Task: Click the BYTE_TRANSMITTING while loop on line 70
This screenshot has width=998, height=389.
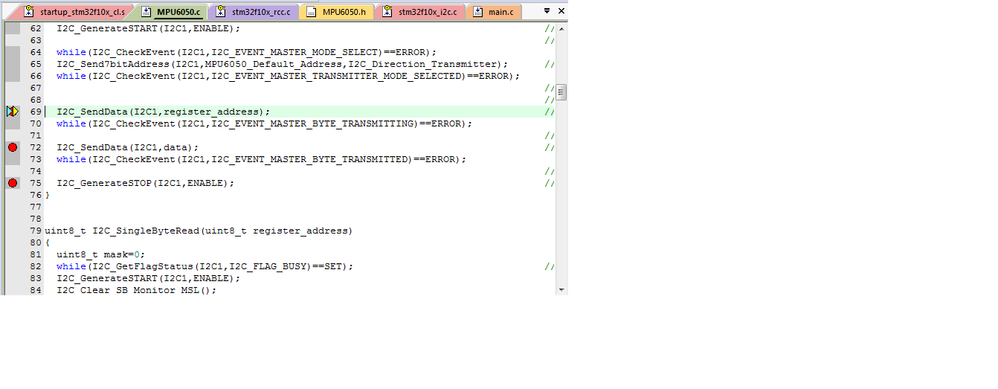Action: click(x=265, y=124)
